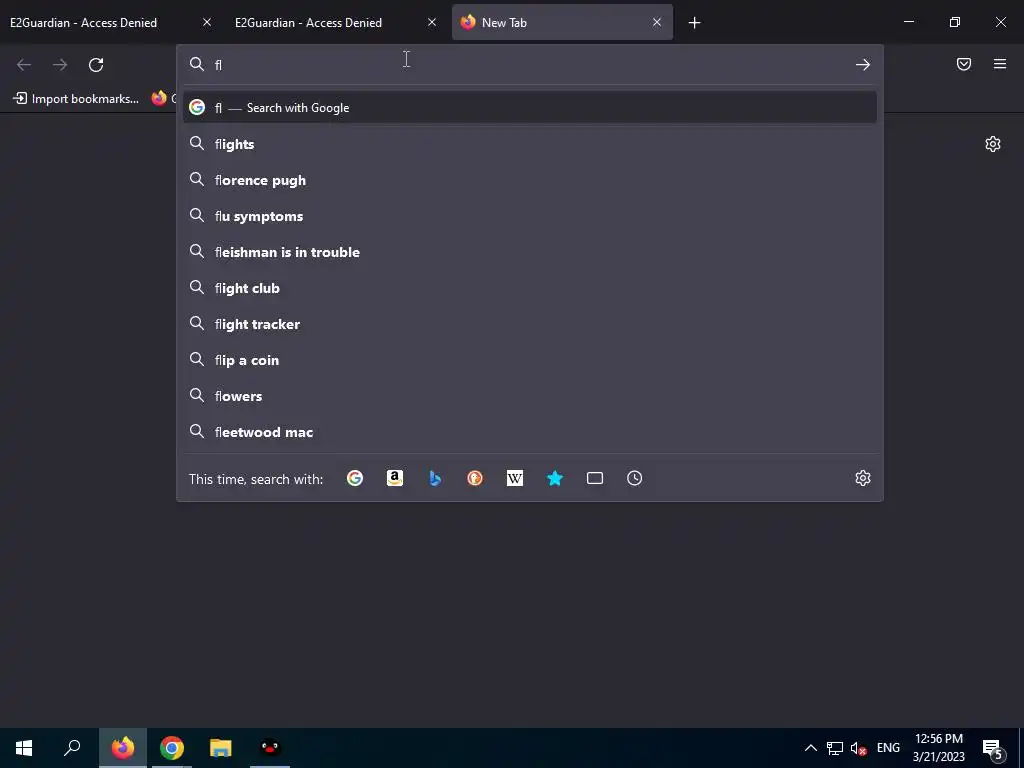Search this time with Google
This screenshot has height=768, width=1024.
click(355, 479)
